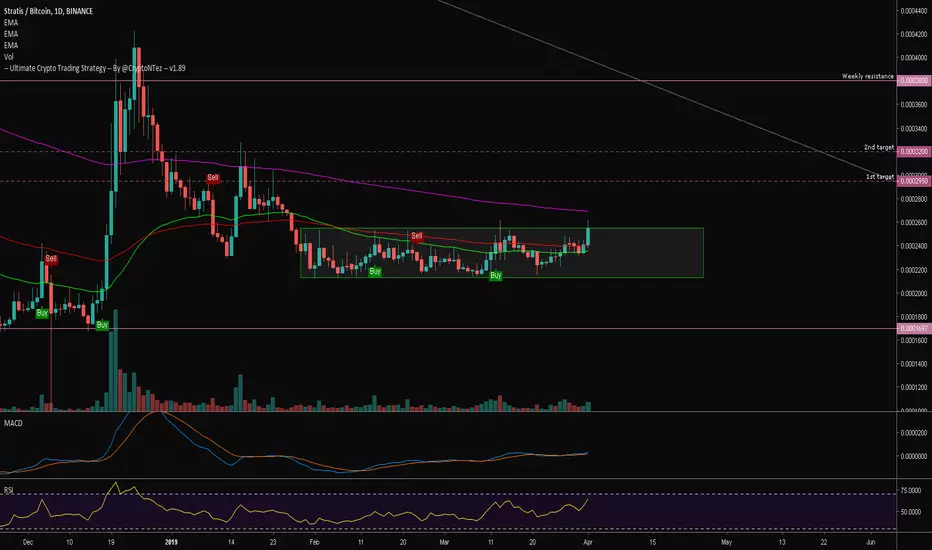Viewport: 932px width, 550px height.
Task: Click the Apr label on time axis
Action: tap(587, 542)
